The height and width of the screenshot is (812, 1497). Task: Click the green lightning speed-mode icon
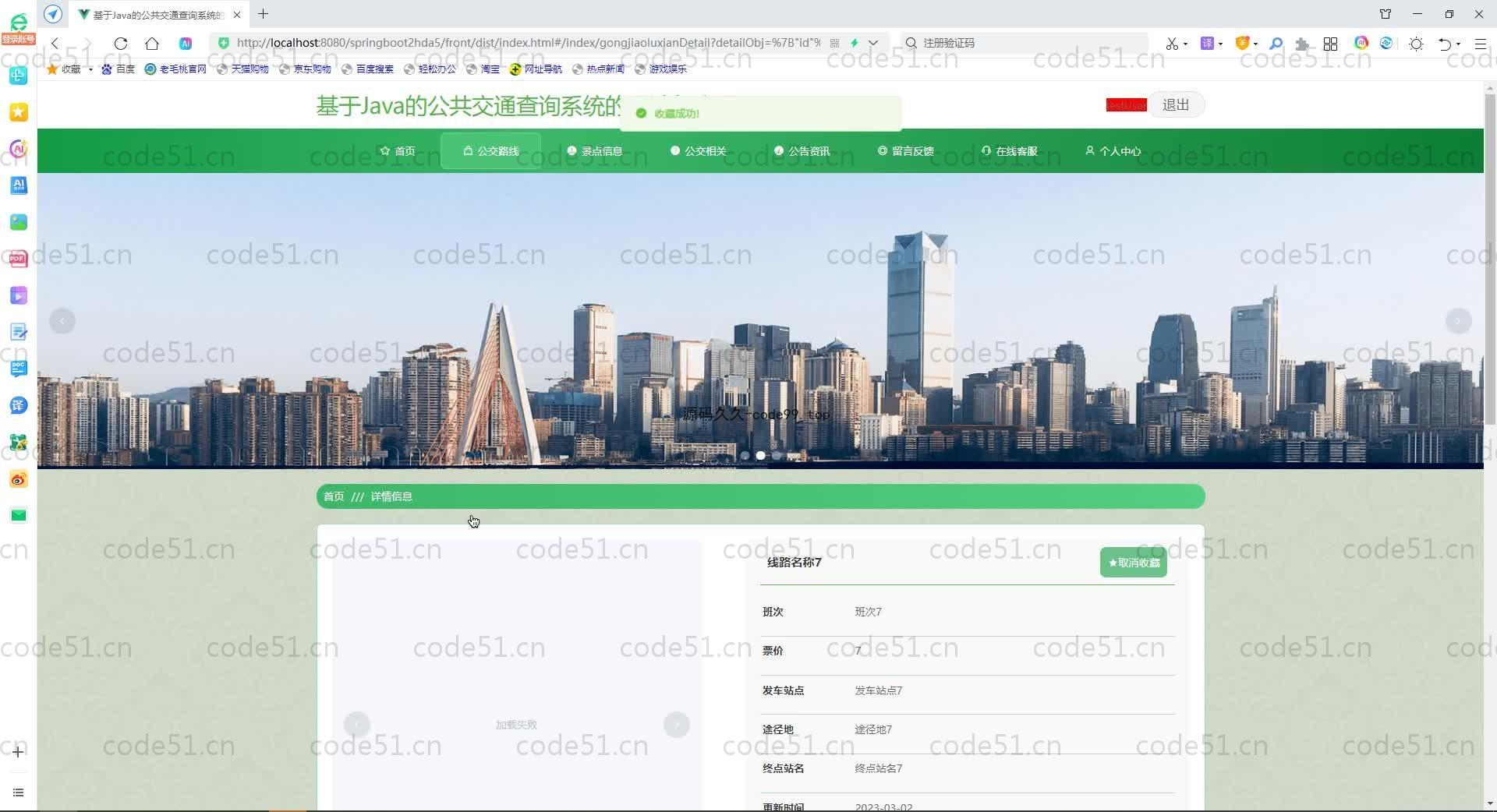pyautogui.click(x=855, y=44)
